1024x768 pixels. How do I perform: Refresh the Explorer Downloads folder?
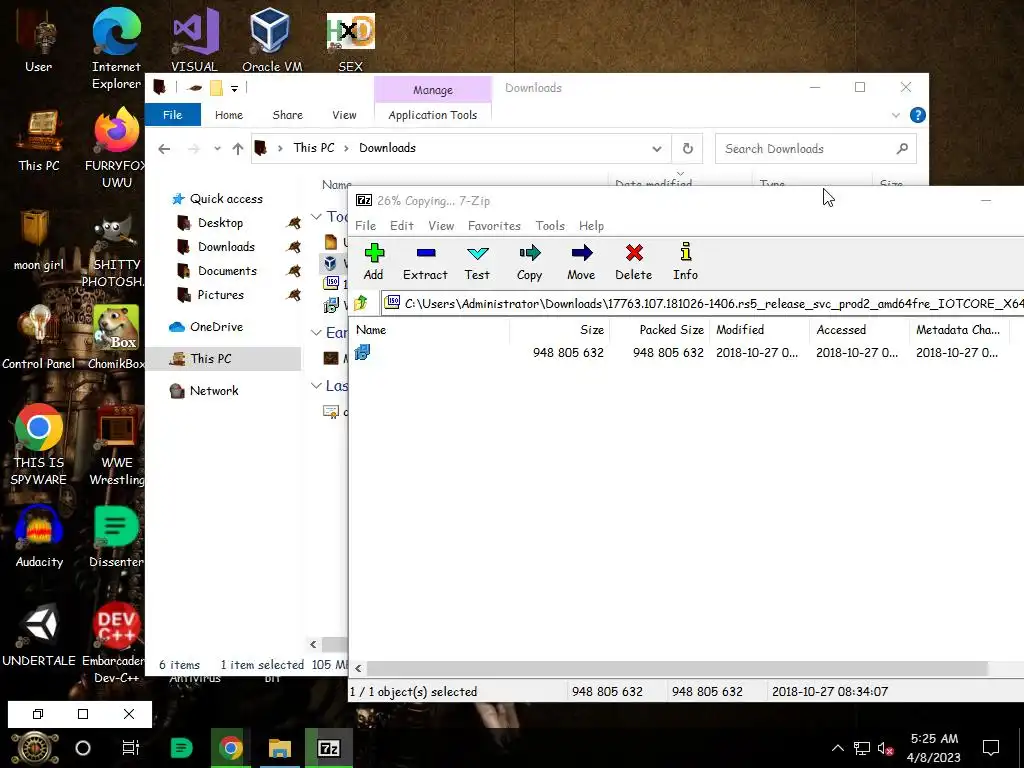click(688, 149)
